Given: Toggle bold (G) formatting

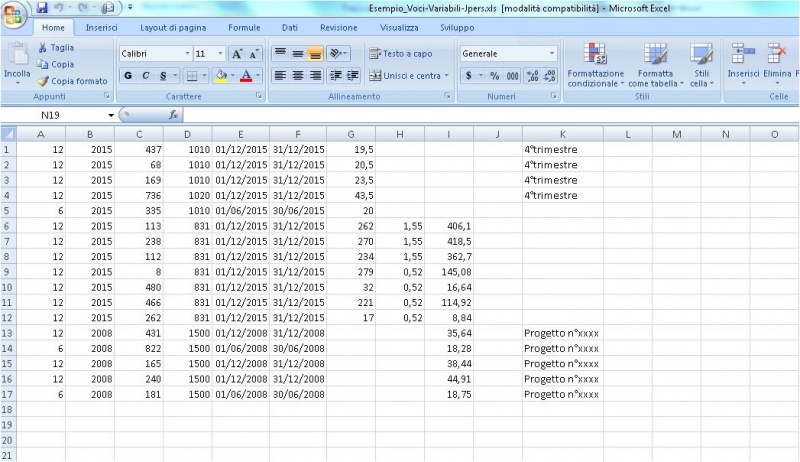Looking at the screenshot, I should pos(128,75).
